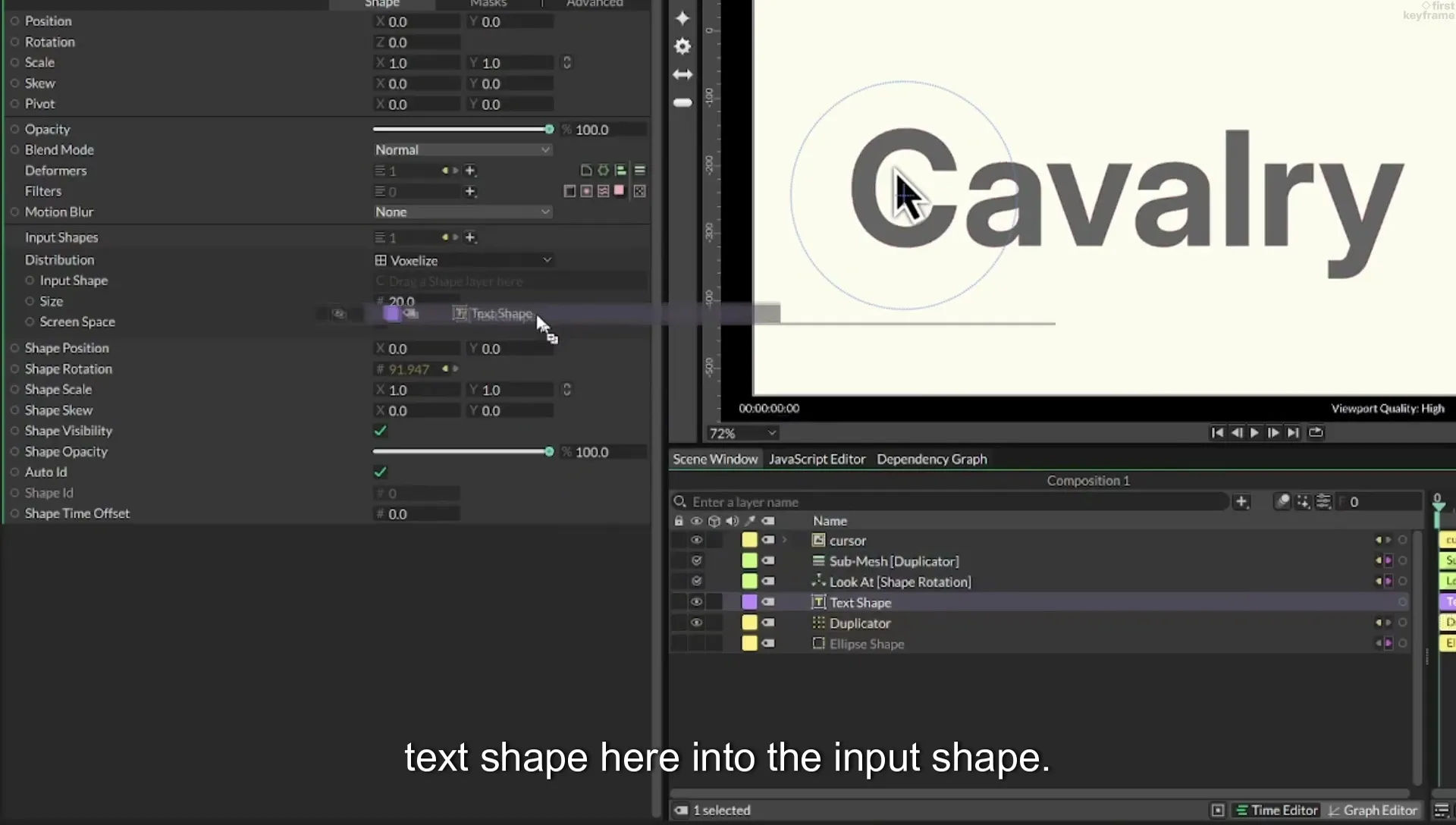Click the Opacity slider handle
The height and width of the screenshot is (825, 1456).
(x=549, y=130)
